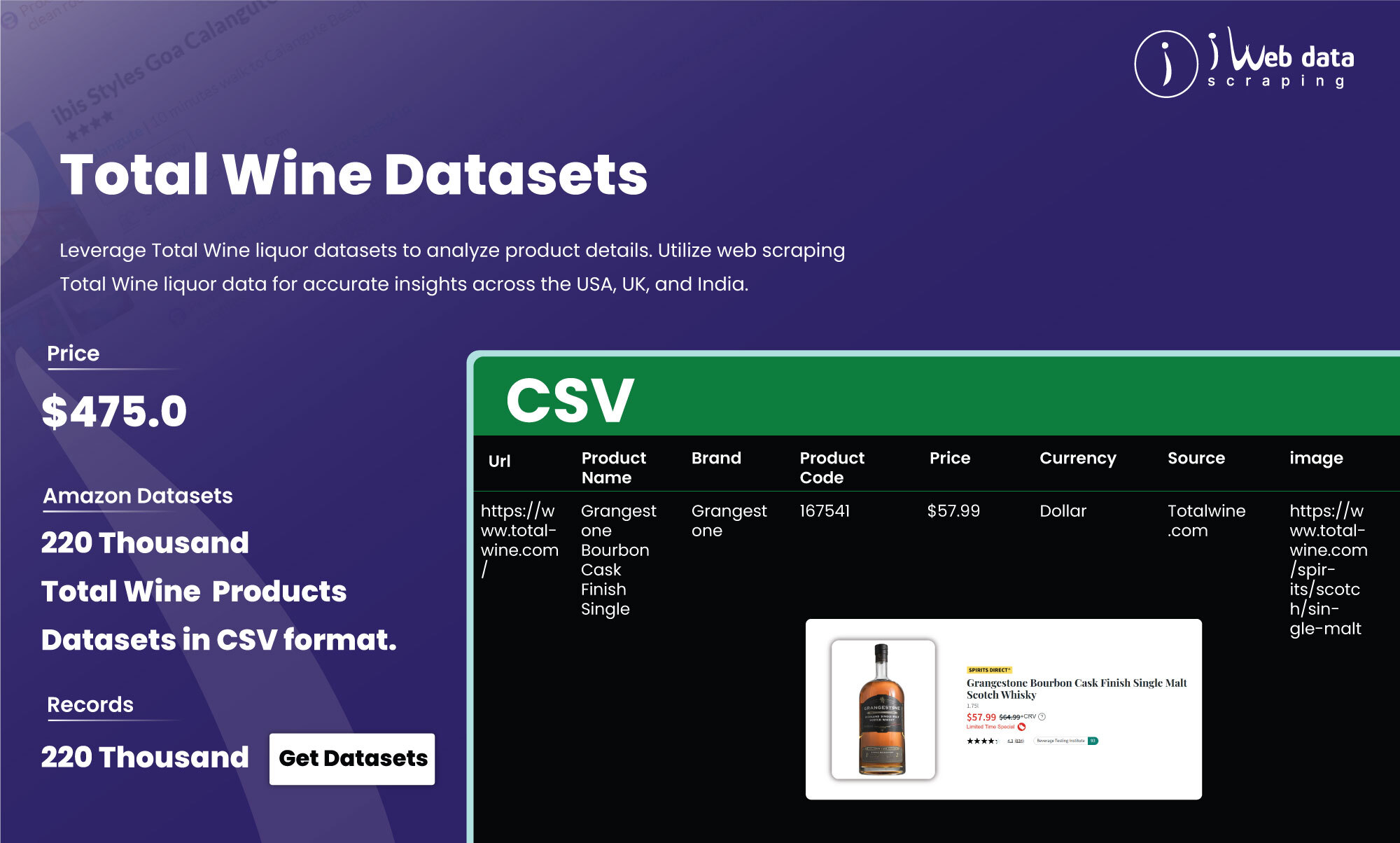This screenshot has width=1400, height=843.
Task: Select the Totalwine.com source cell
Action: (x=1206, y=521)
